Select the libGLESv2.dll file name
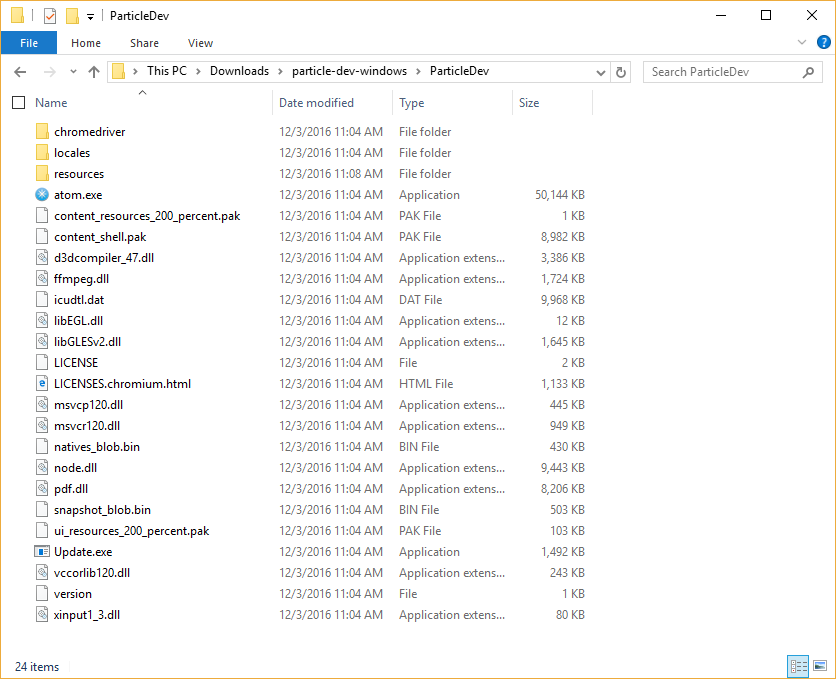The width and height of the screenshot is (836, 679). [x=87, y=342]
